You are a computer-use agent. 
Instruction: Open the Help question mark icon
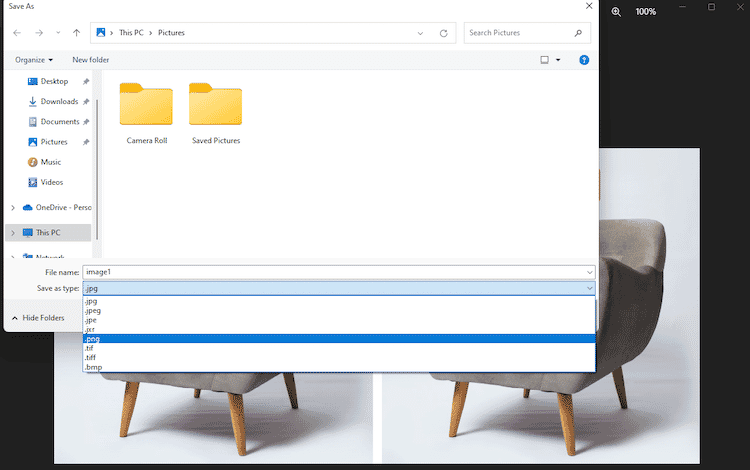point(584,60)
